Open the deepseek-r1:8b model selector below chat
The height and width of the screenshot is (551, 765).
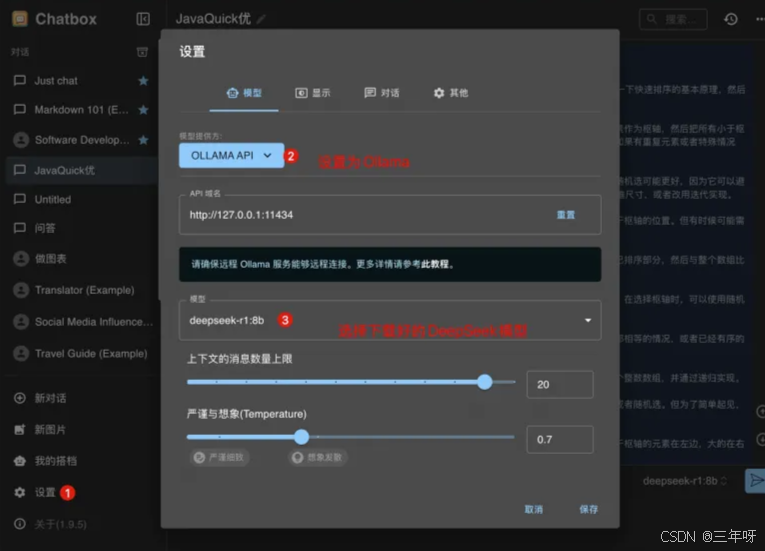684,481
